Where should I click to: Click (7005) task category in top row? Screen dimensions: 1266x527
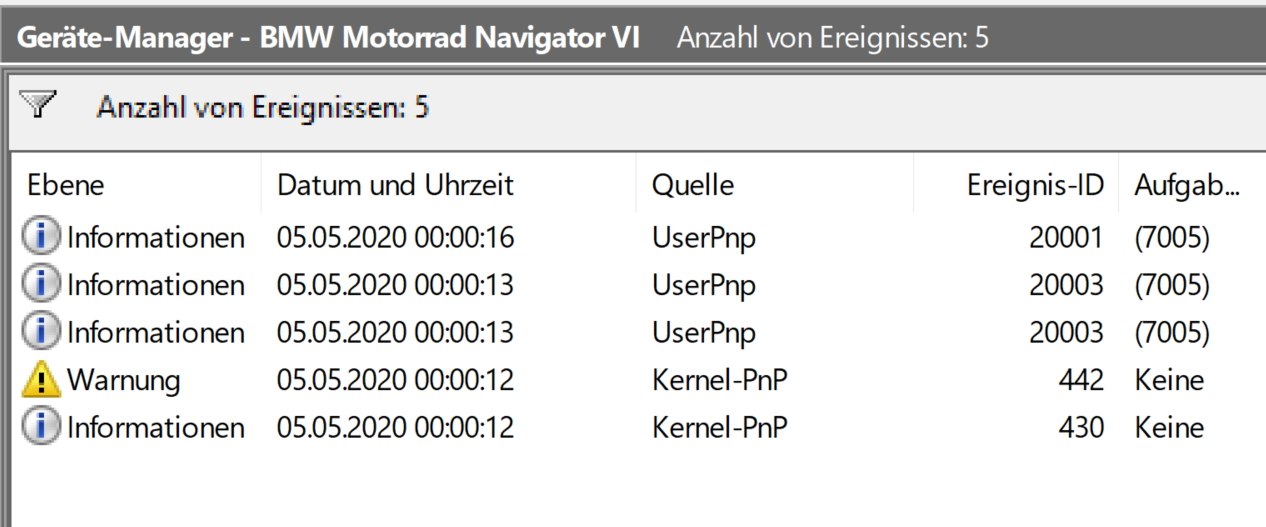tap(1172, 237)
